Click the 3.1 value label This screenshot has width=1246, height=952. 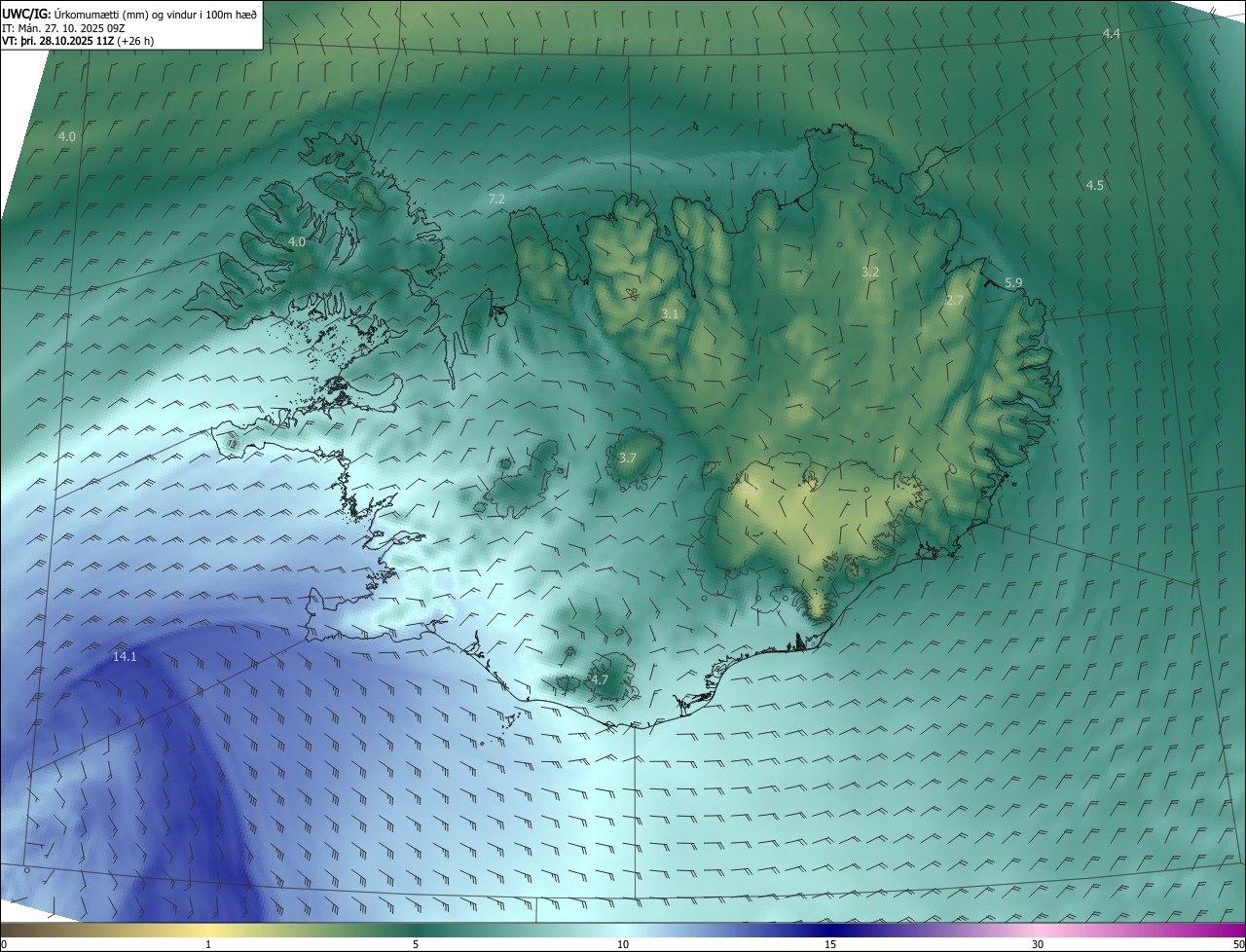[670, 313]
